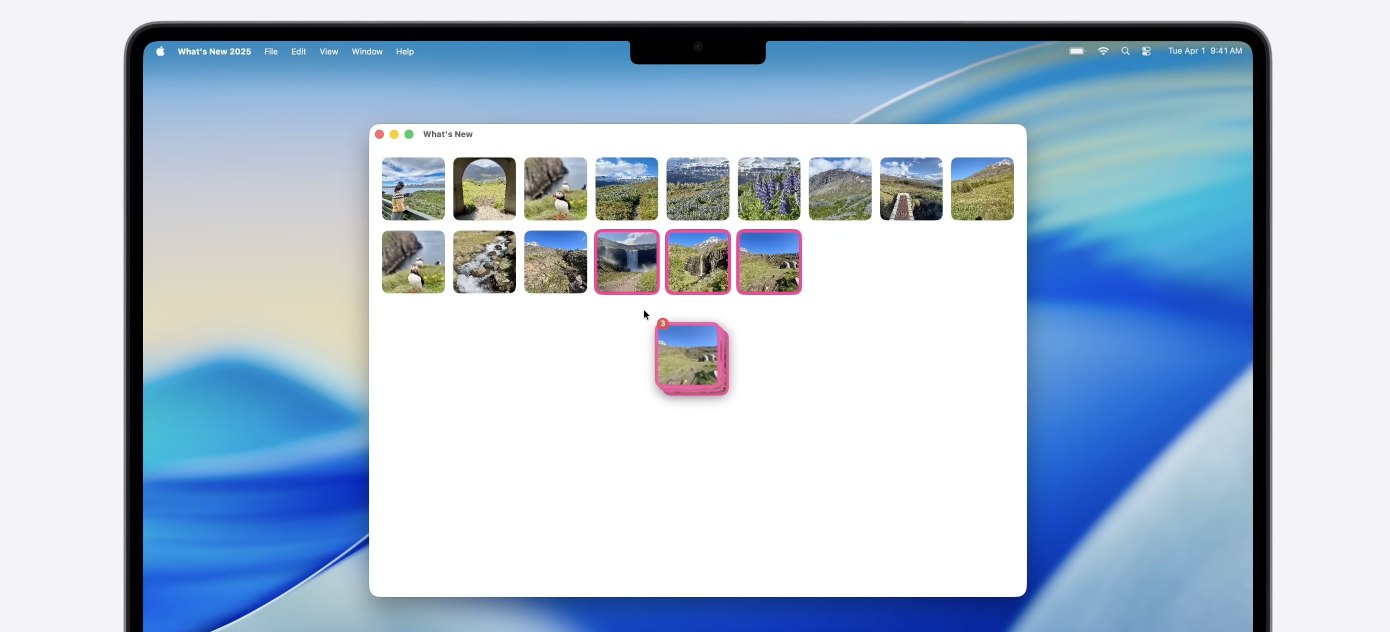Open Spotlight search magnifier icon
The image size is (1390, 632).
(1125, 51)
